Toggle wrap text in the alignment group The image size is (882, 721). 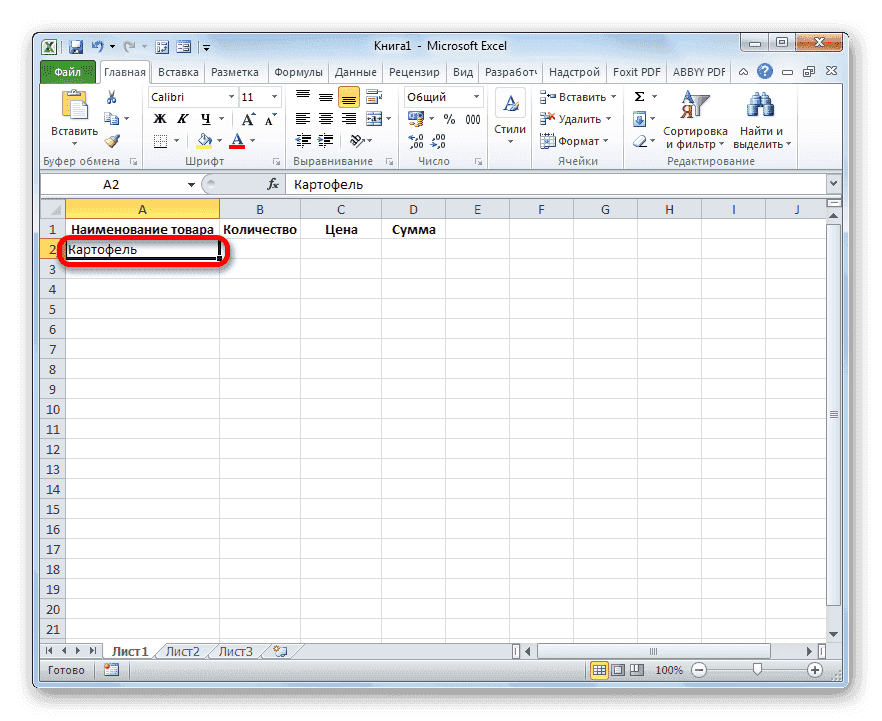pyautogui.click(x=374, y=97)
